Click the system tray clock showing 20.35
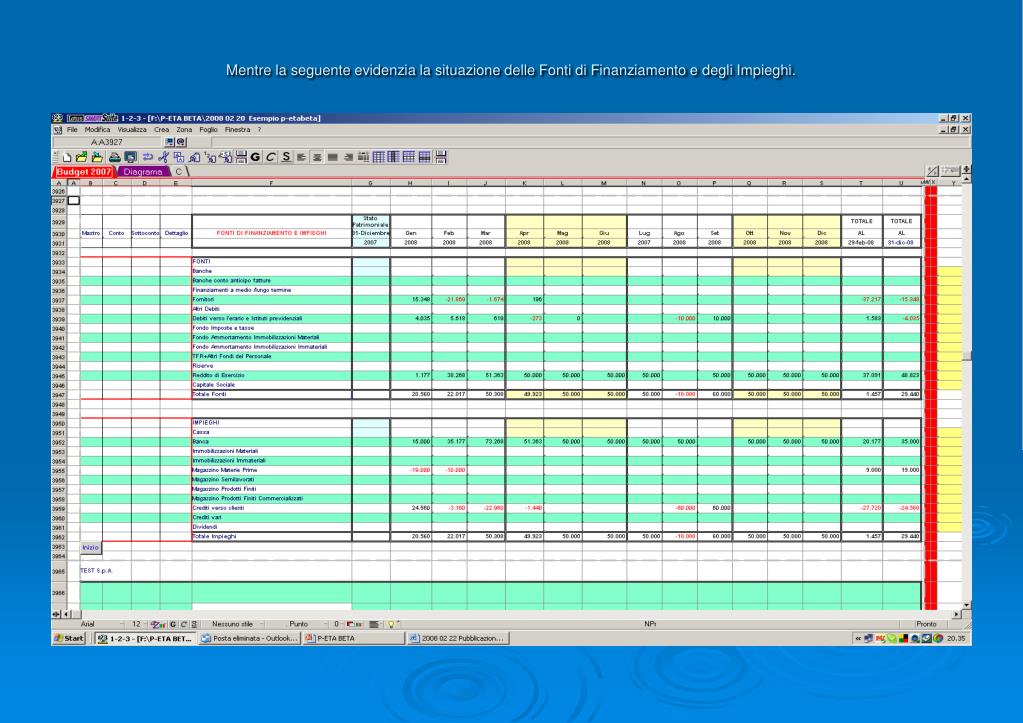Viewport: 1023px width, 723px height. 956,638
